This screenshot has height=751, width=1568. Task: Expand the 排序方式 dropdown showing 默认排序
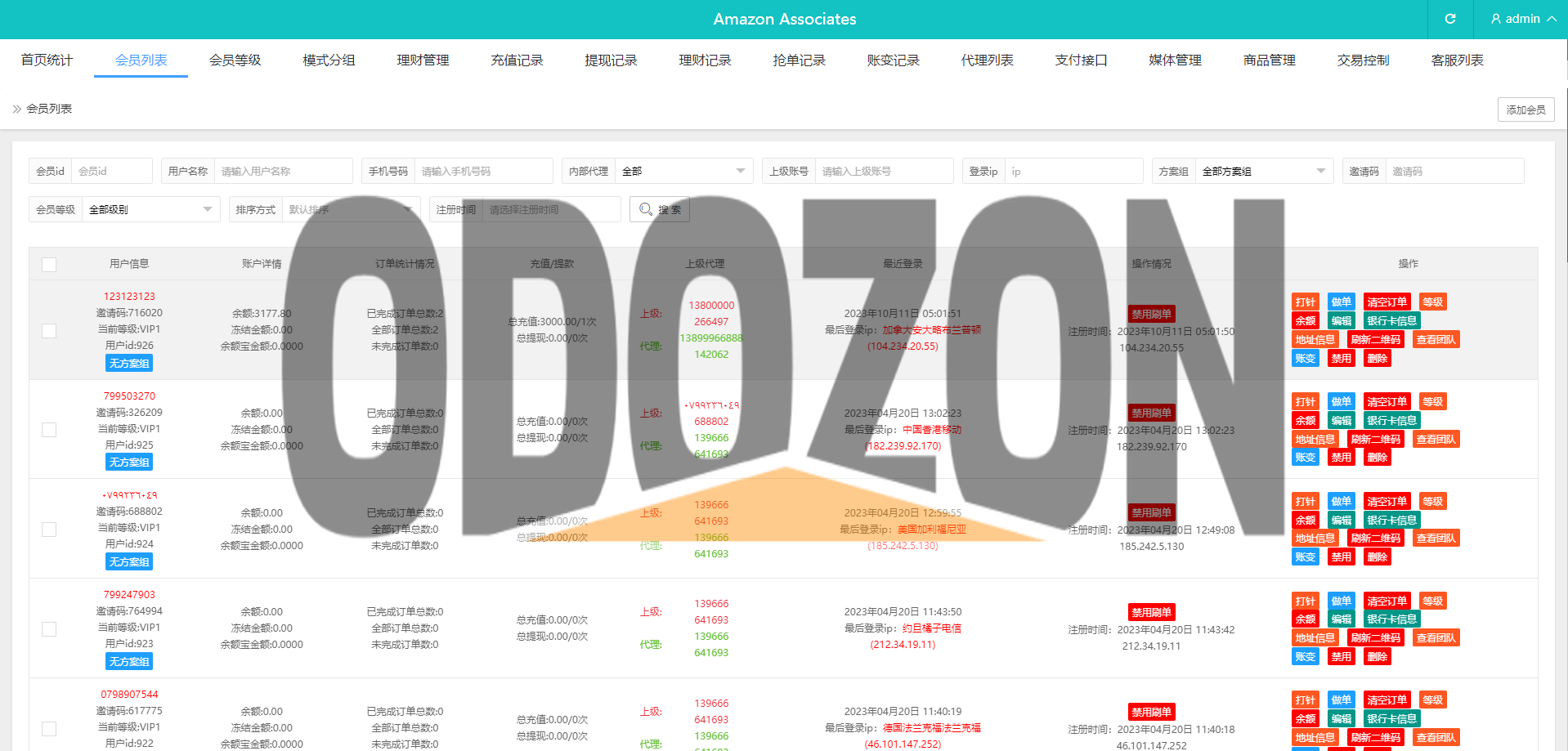352,209
